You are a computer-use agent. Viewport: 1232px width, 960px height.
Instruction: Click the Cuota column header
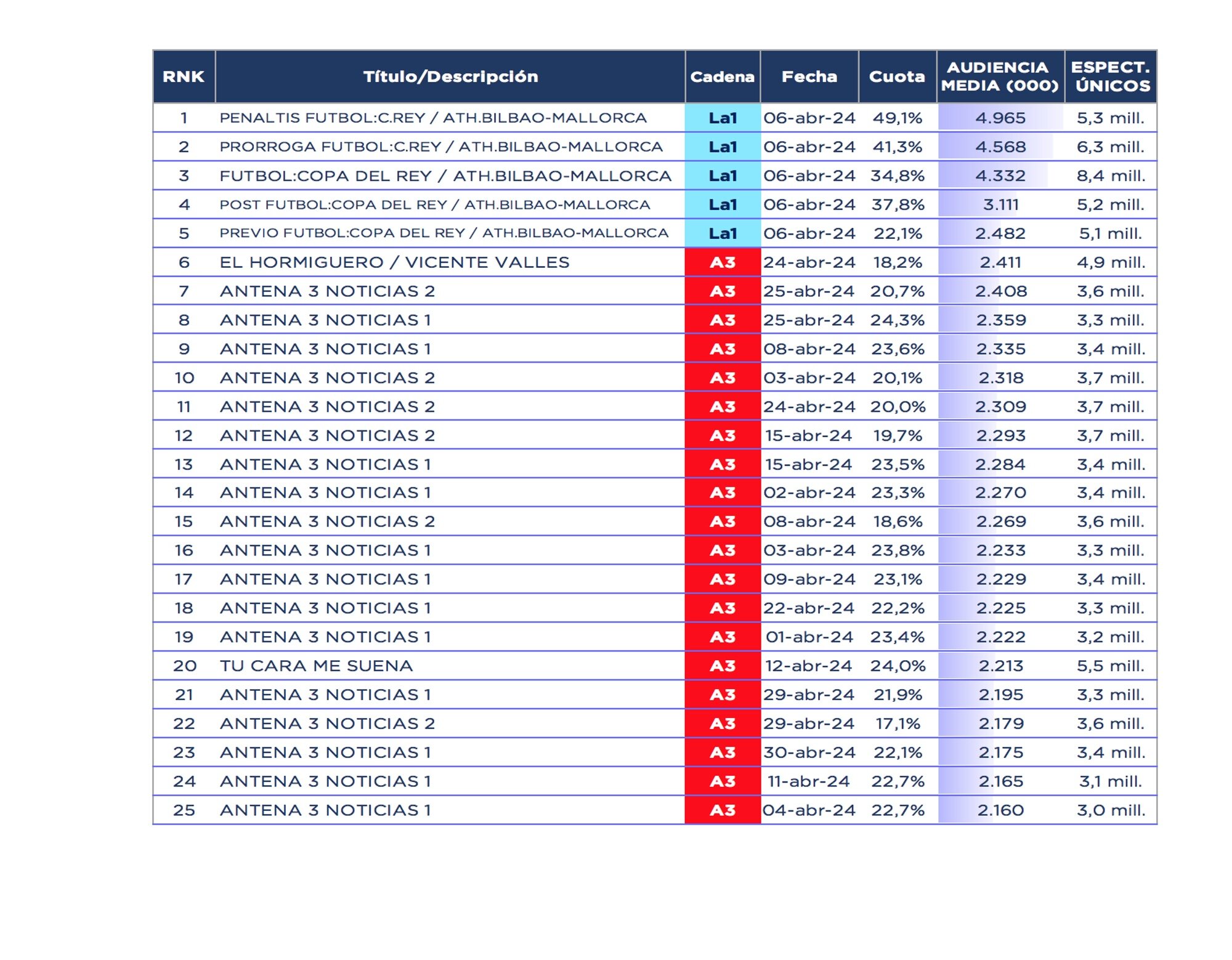[x=897, y=76]
